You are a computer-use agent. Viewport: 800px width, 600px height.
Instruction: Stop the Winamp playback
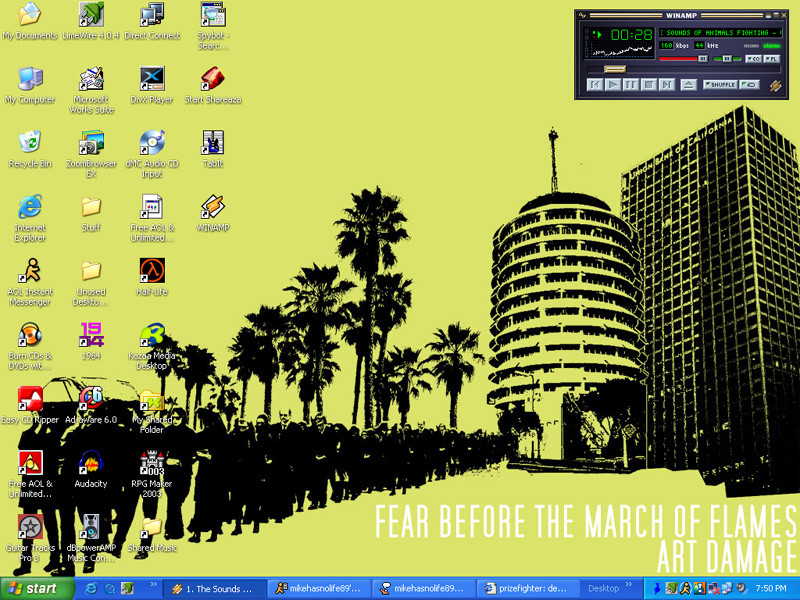tap(648, 85)
